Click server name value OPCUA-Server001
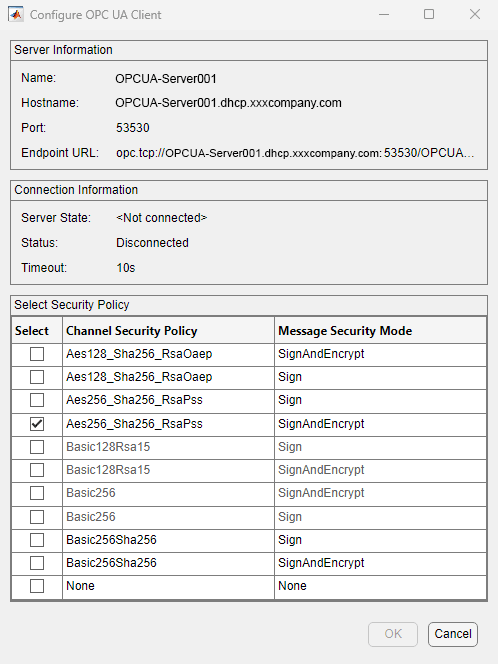 [x=166, y=79]
